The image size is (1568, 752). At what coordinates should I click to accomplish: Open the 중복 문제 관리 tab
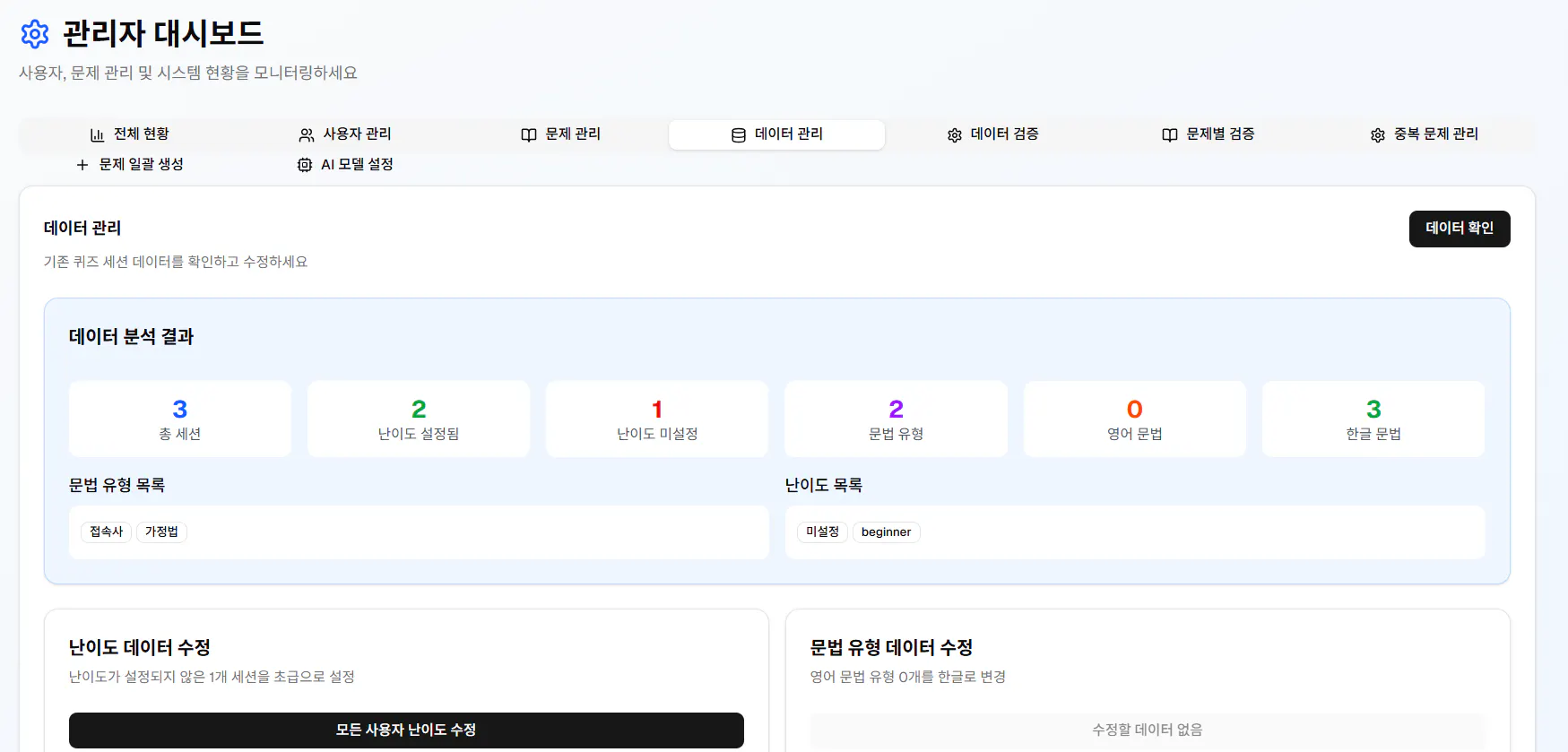point(1424,134)
